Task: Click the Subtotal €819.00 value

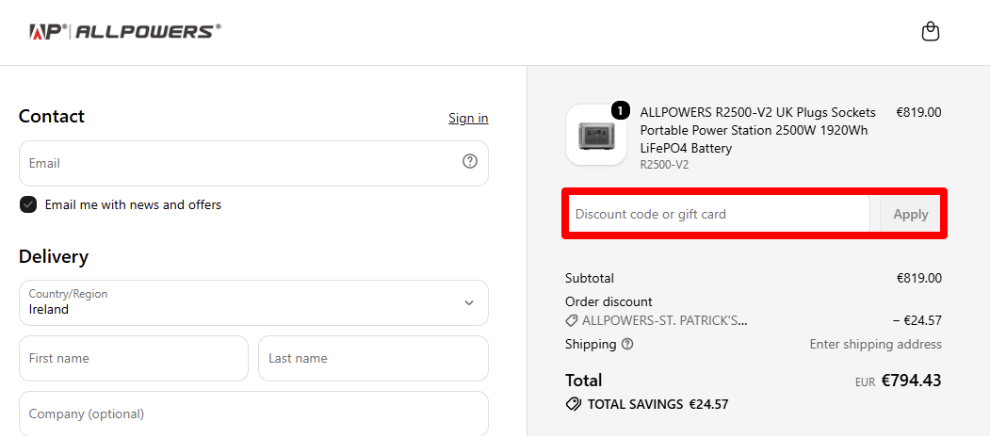Action: tap(919, 278)
